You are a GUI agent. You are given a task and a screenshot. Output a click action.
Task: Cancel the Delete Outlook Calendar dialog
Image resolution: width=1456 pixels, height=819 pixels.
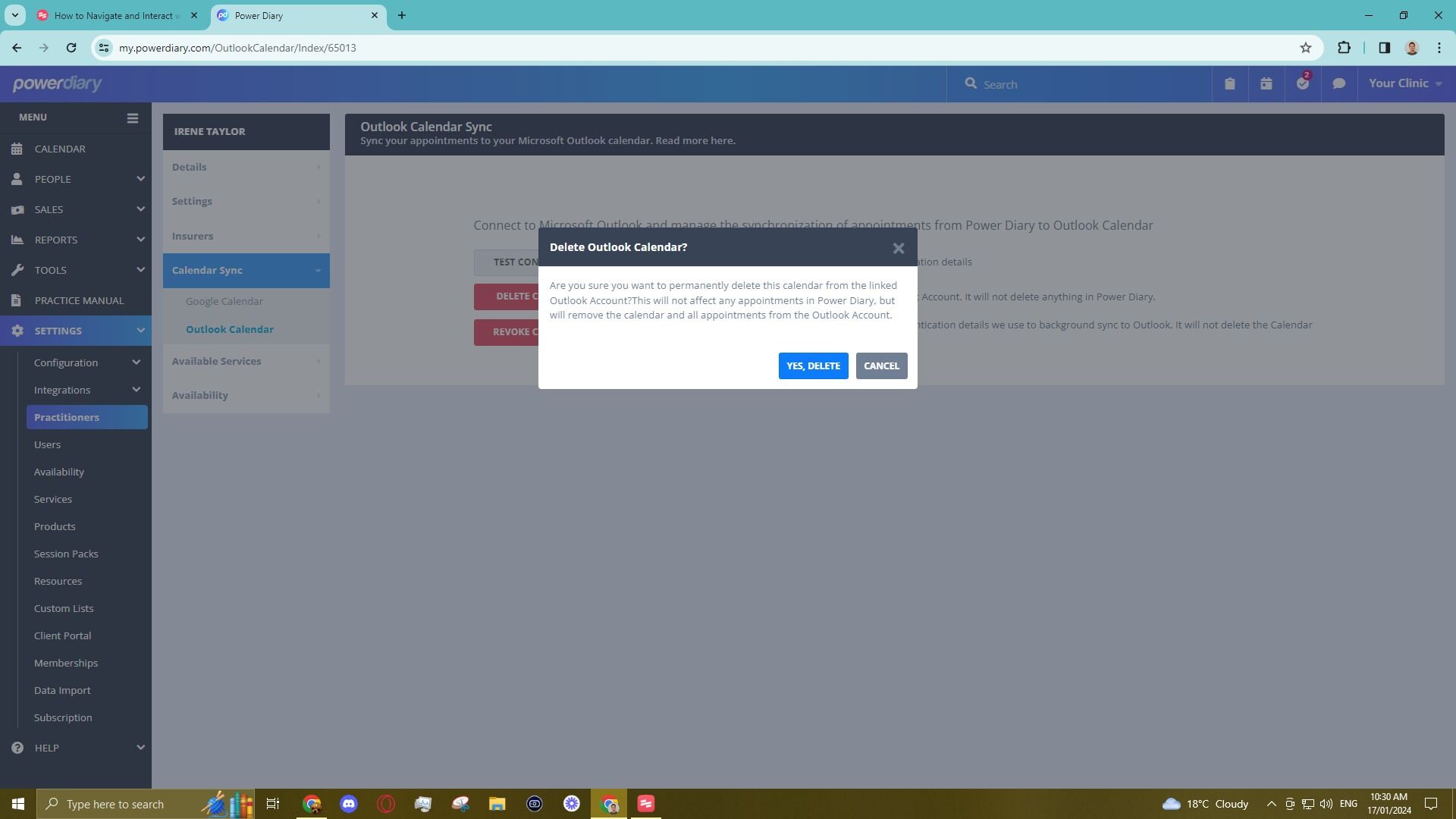[x=881, y=366]
